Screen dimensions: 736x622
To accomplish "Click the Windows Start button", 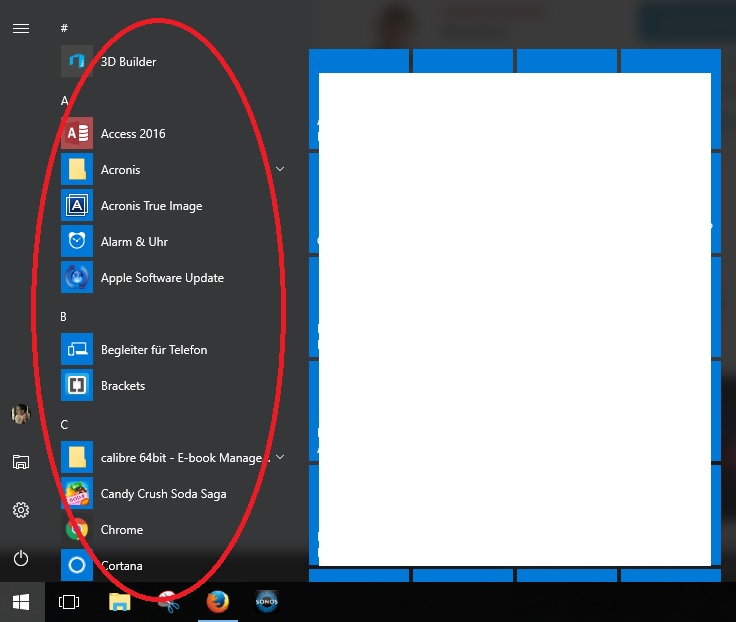I will pos(21,602).
